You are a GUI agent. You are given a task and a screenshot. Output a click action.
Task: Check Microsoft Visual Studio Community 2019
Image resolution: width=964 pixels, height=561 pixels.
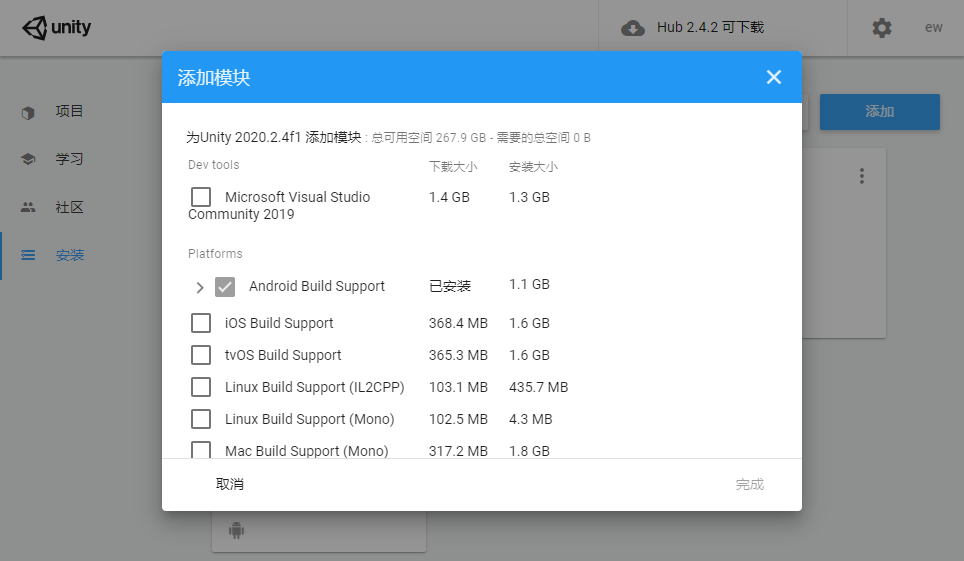(201, 197)
